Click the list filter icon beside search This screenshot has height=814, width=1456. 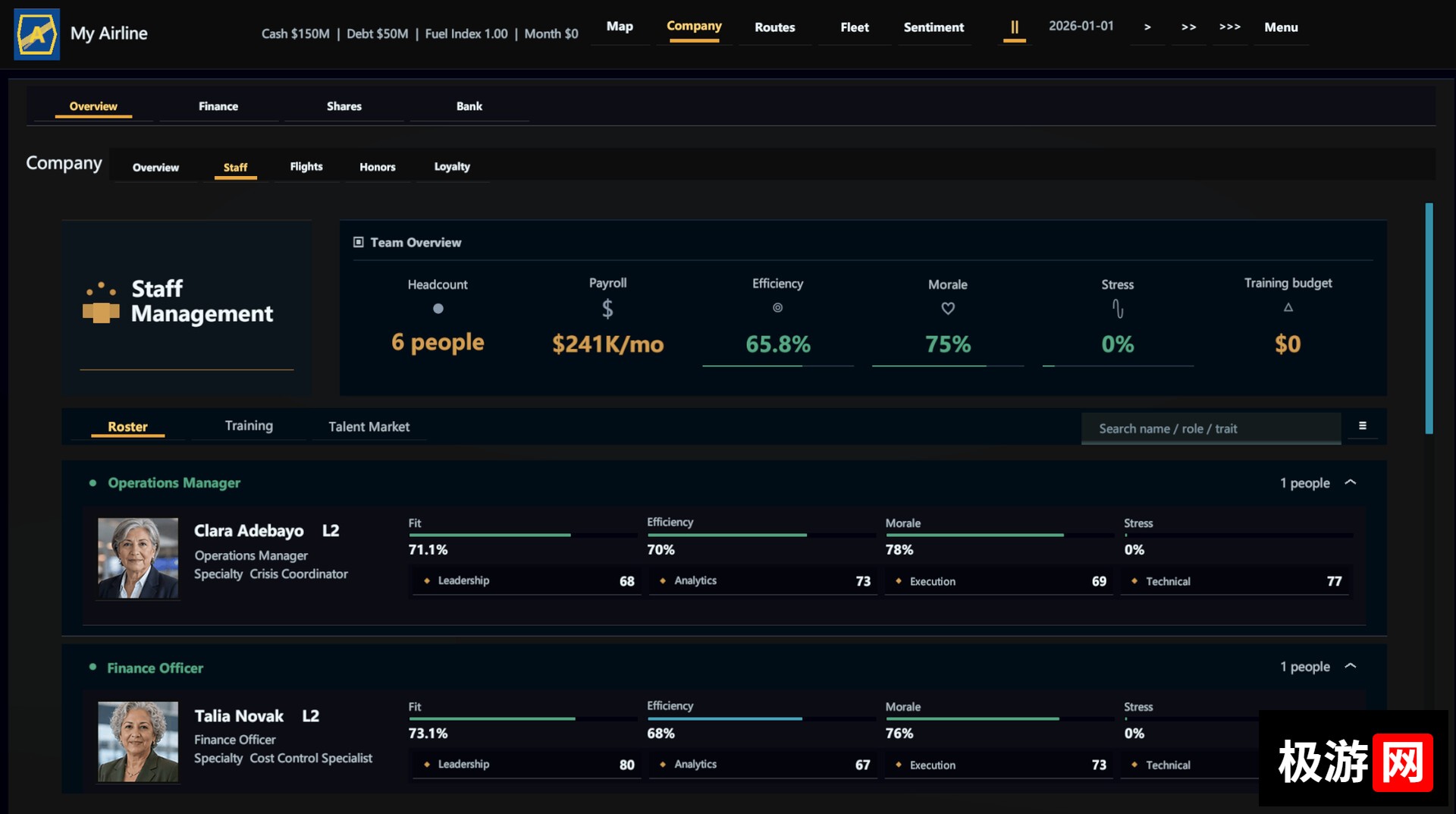point(1363,426)
